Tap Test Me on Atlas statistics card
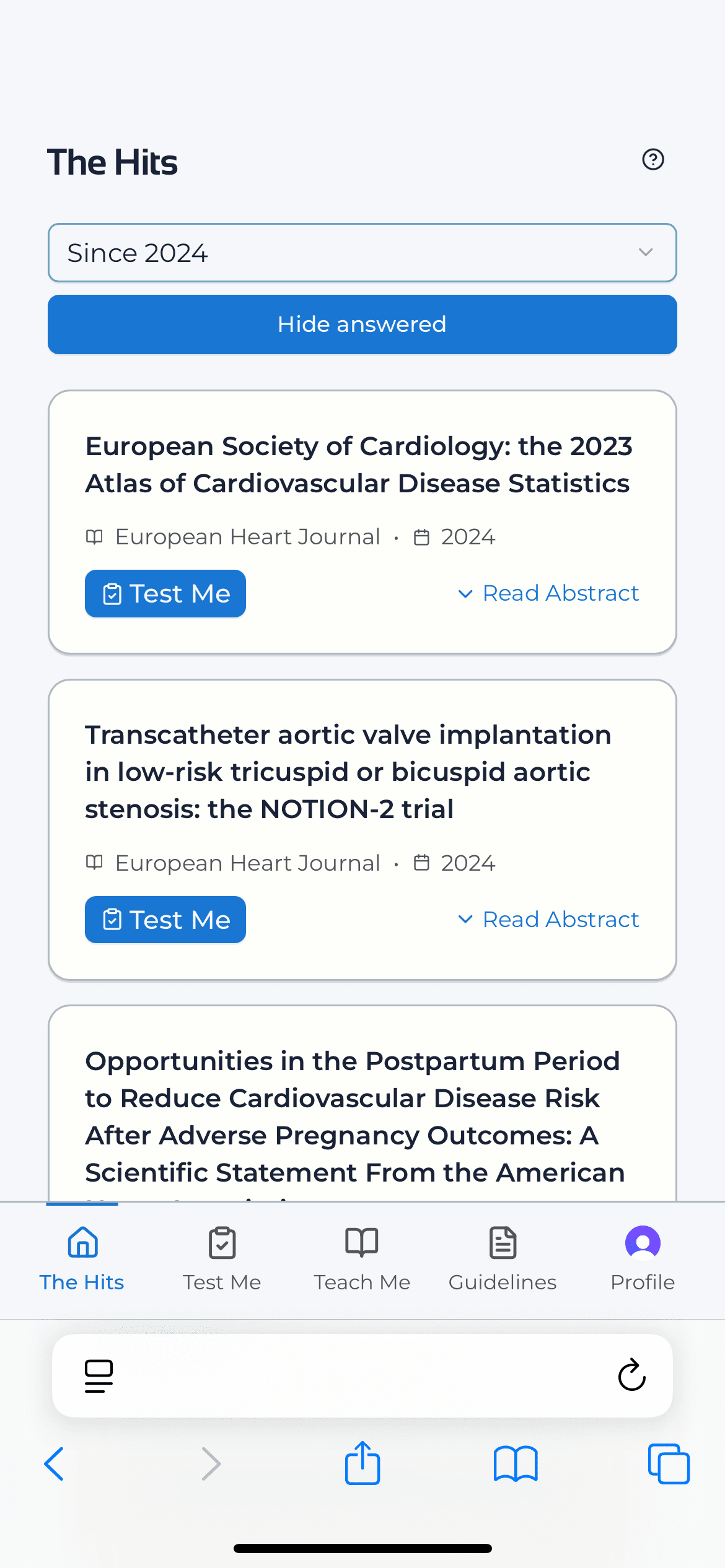Screen dimensions: 725x1568 [x=165, y=593]
